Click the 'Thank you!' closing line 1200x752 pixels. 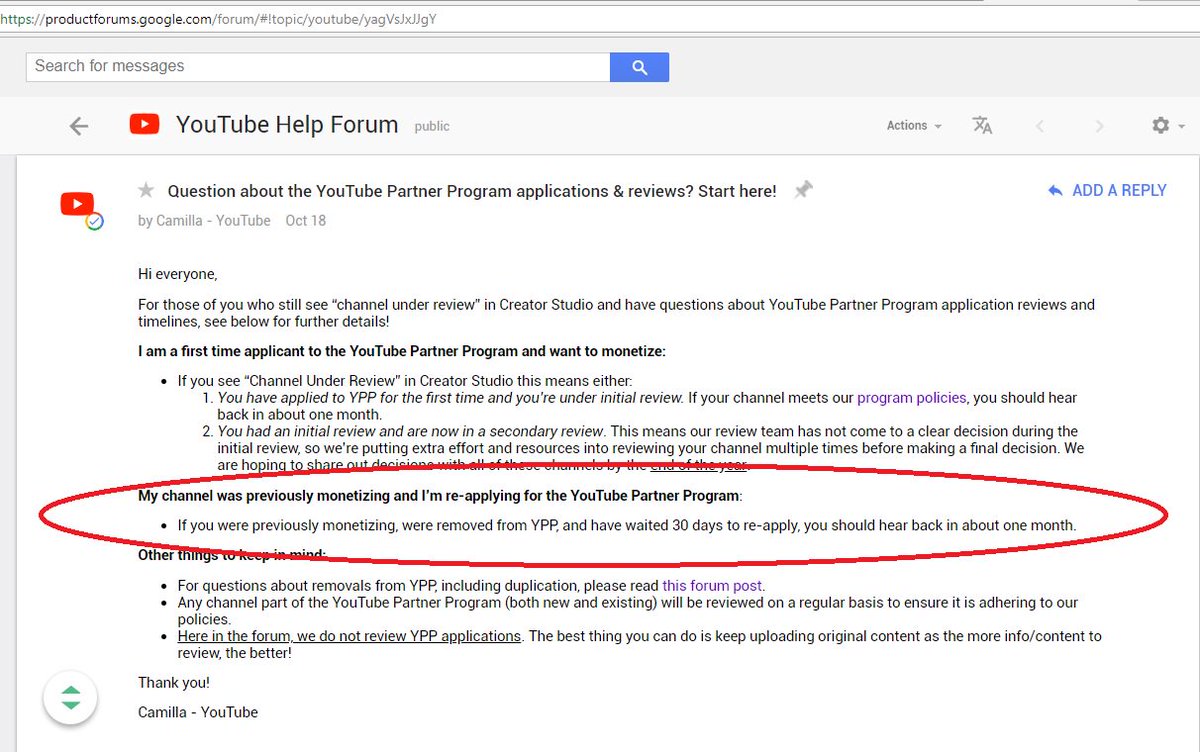[x=174, y=683]
